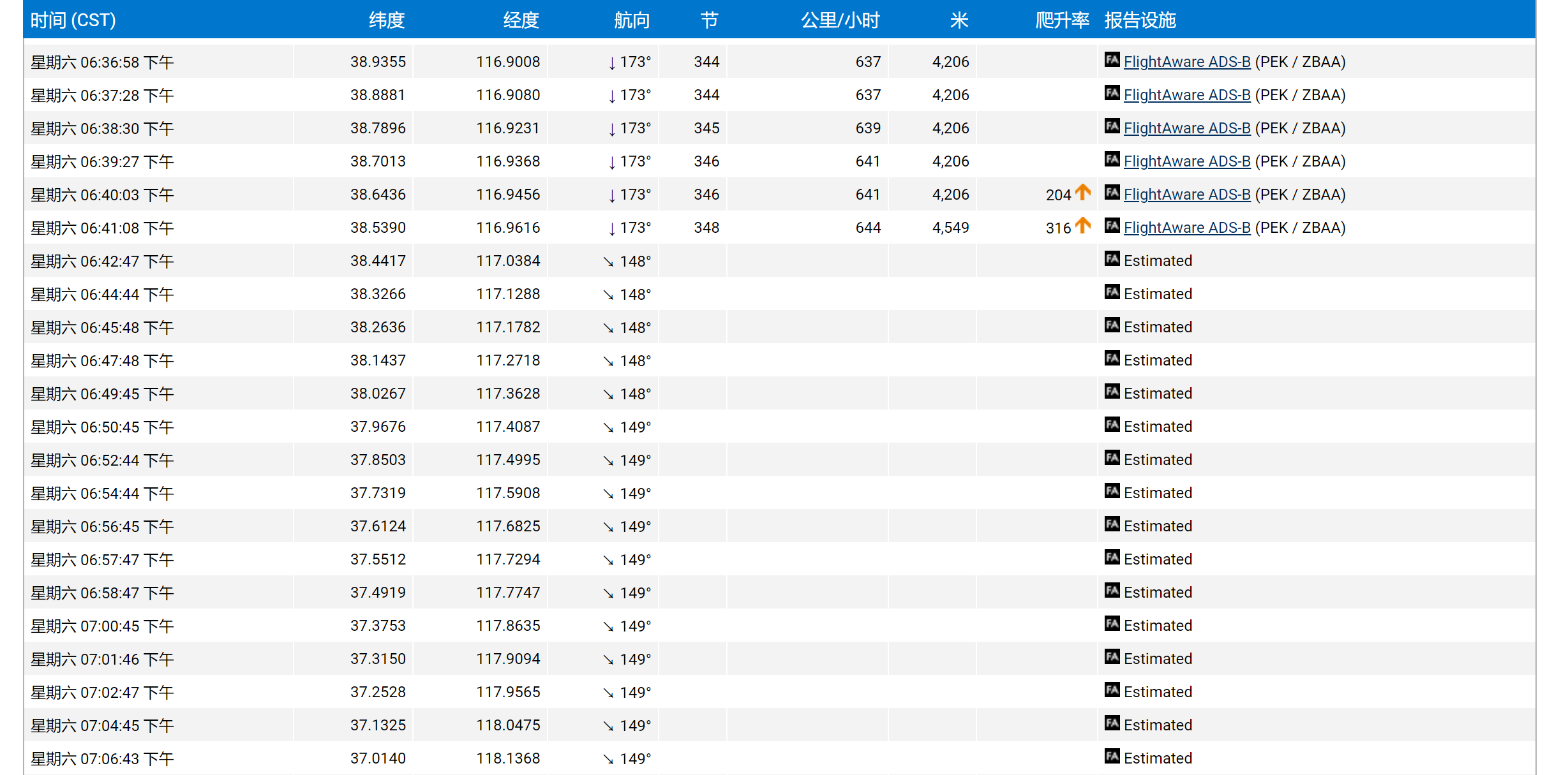Select time cell 星期六 06:54:44 下午

[102, 494]
